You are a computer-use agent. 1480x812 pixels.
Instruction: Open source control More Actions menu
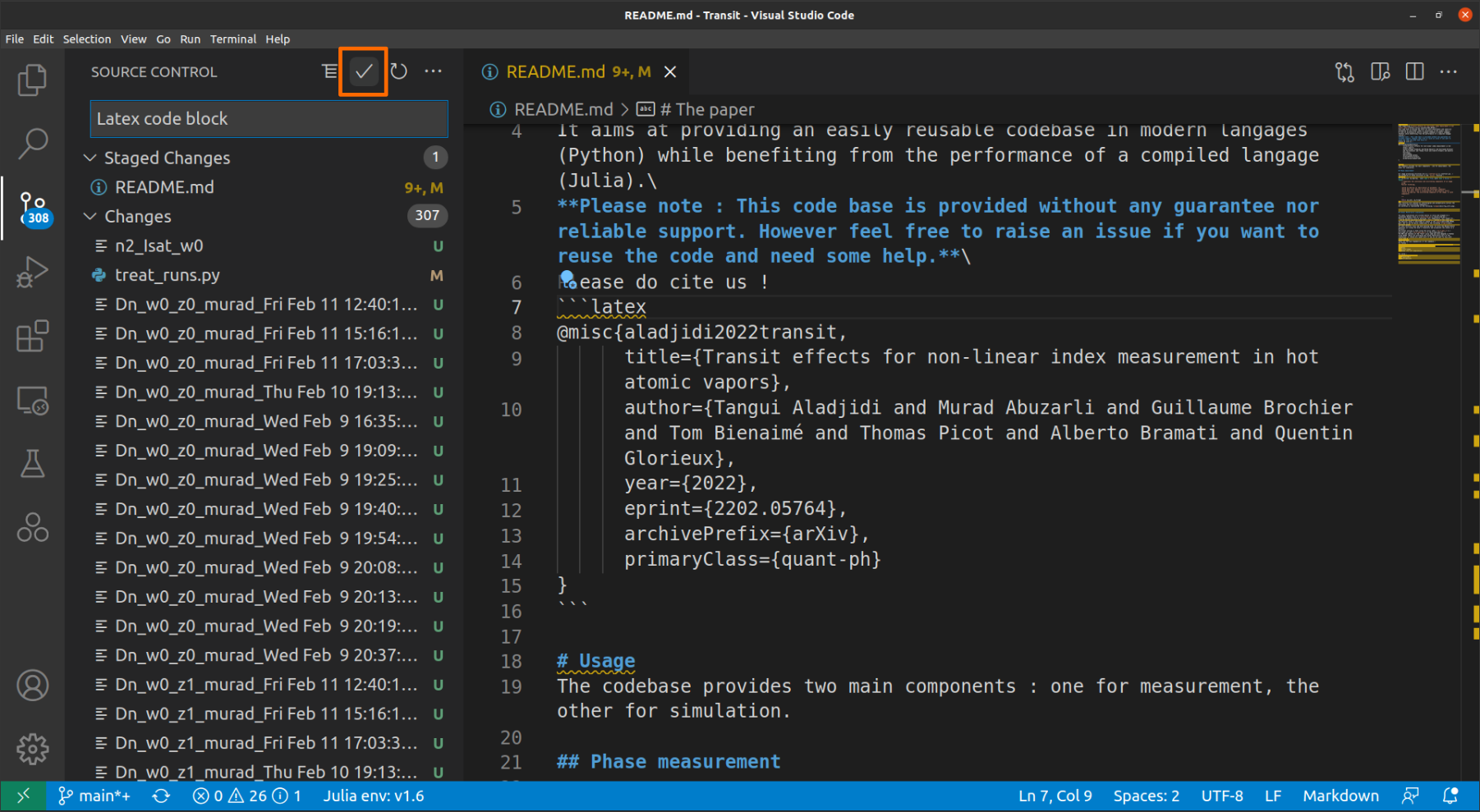[434, 72]
